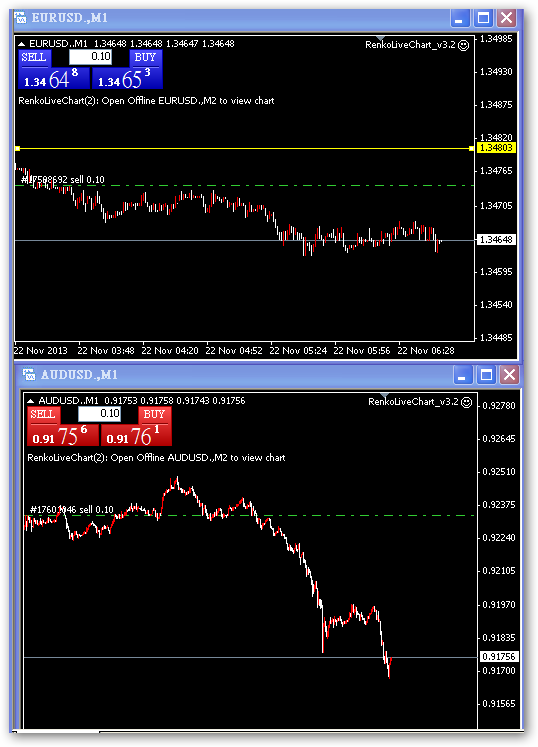Click the chart shift triangle on AUDUSD chart

pyautogui.click(x=385, y=395)
